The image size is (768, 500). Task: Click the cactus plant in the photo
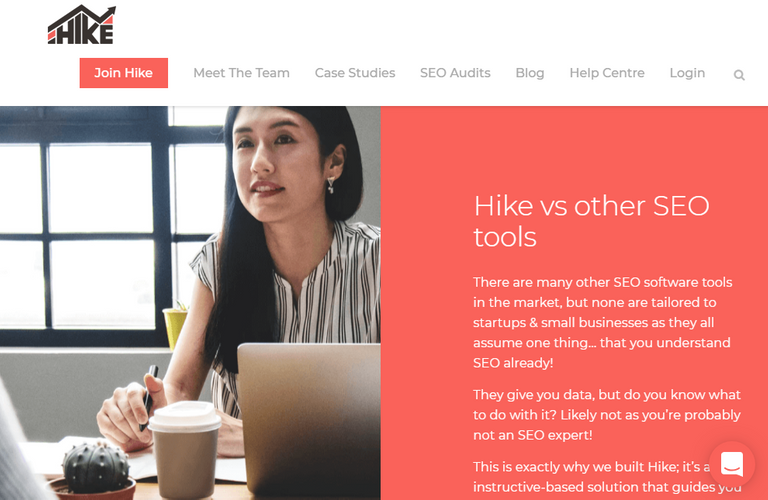coord(95,468)
